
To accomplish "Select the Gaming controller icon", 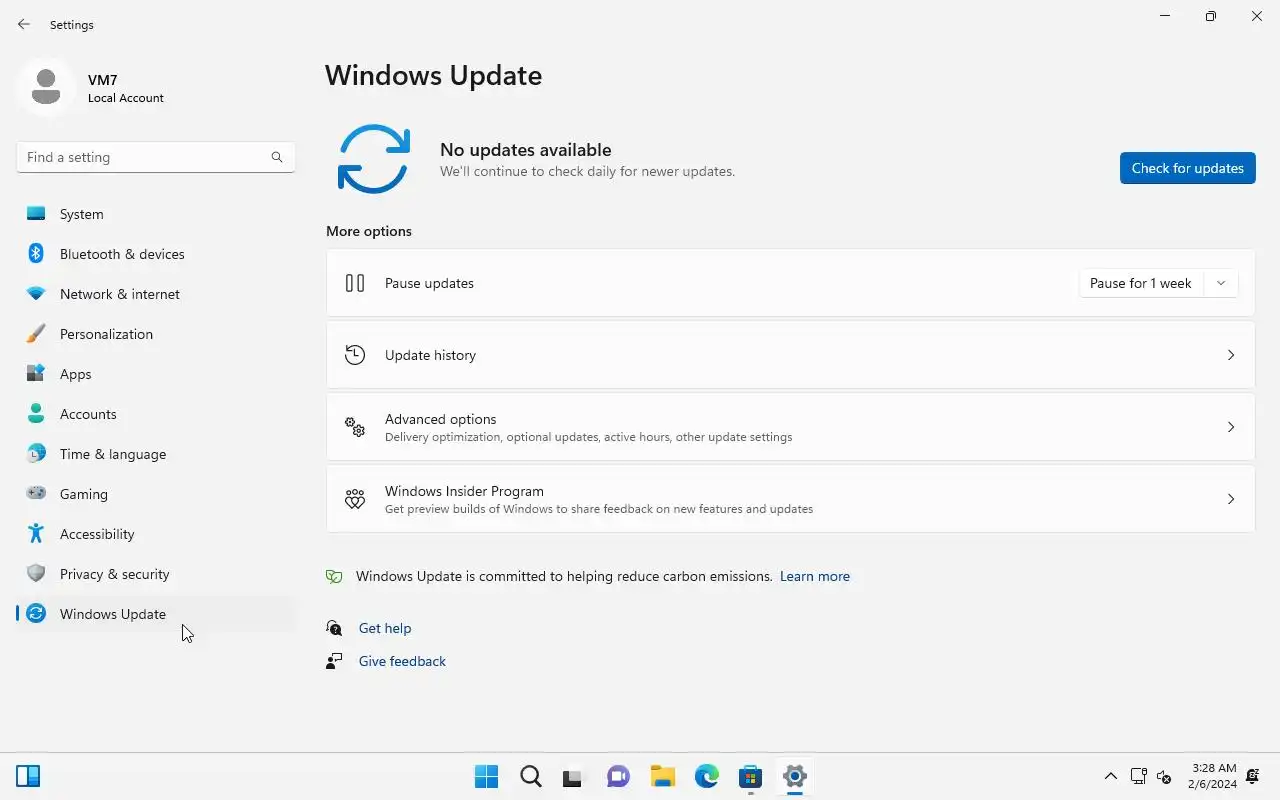I will [x=36, y=494].
